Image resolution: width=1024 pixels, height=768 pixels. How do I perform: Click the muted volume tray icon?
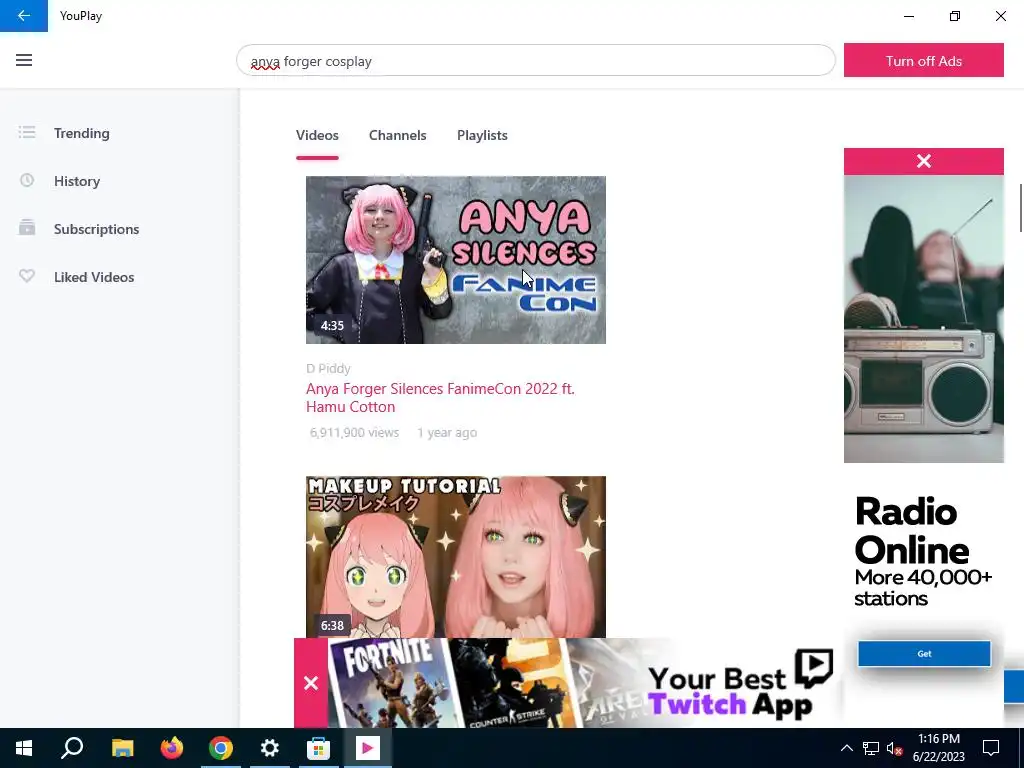895,748
